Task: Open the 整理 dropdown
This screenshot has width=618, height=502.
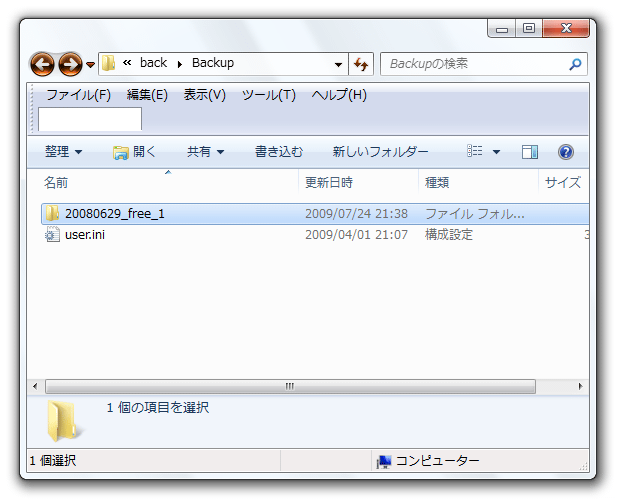Action: click(63, 152)
